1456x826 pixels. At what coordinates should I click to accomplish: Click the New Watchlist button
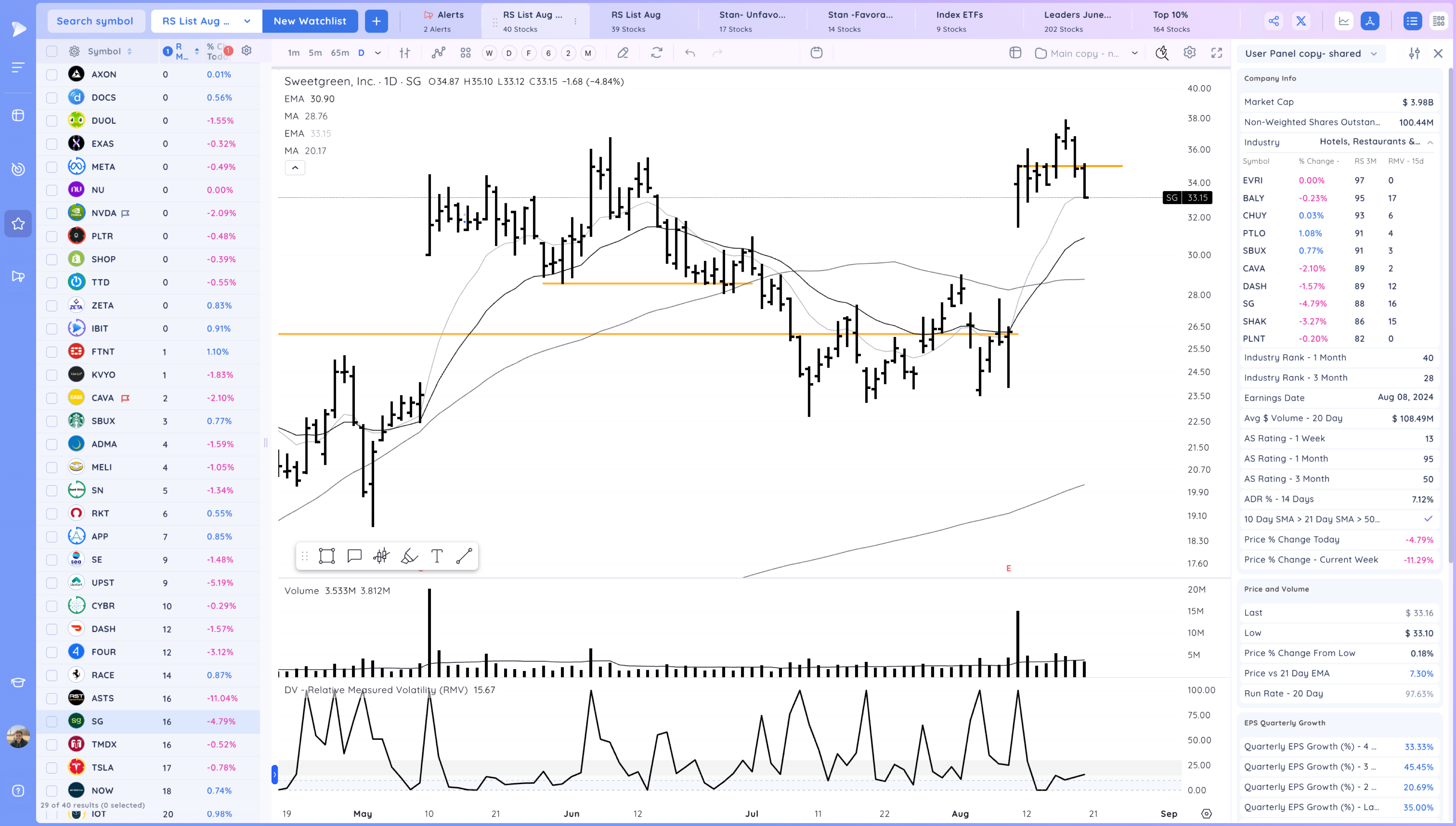pos(310,21)
